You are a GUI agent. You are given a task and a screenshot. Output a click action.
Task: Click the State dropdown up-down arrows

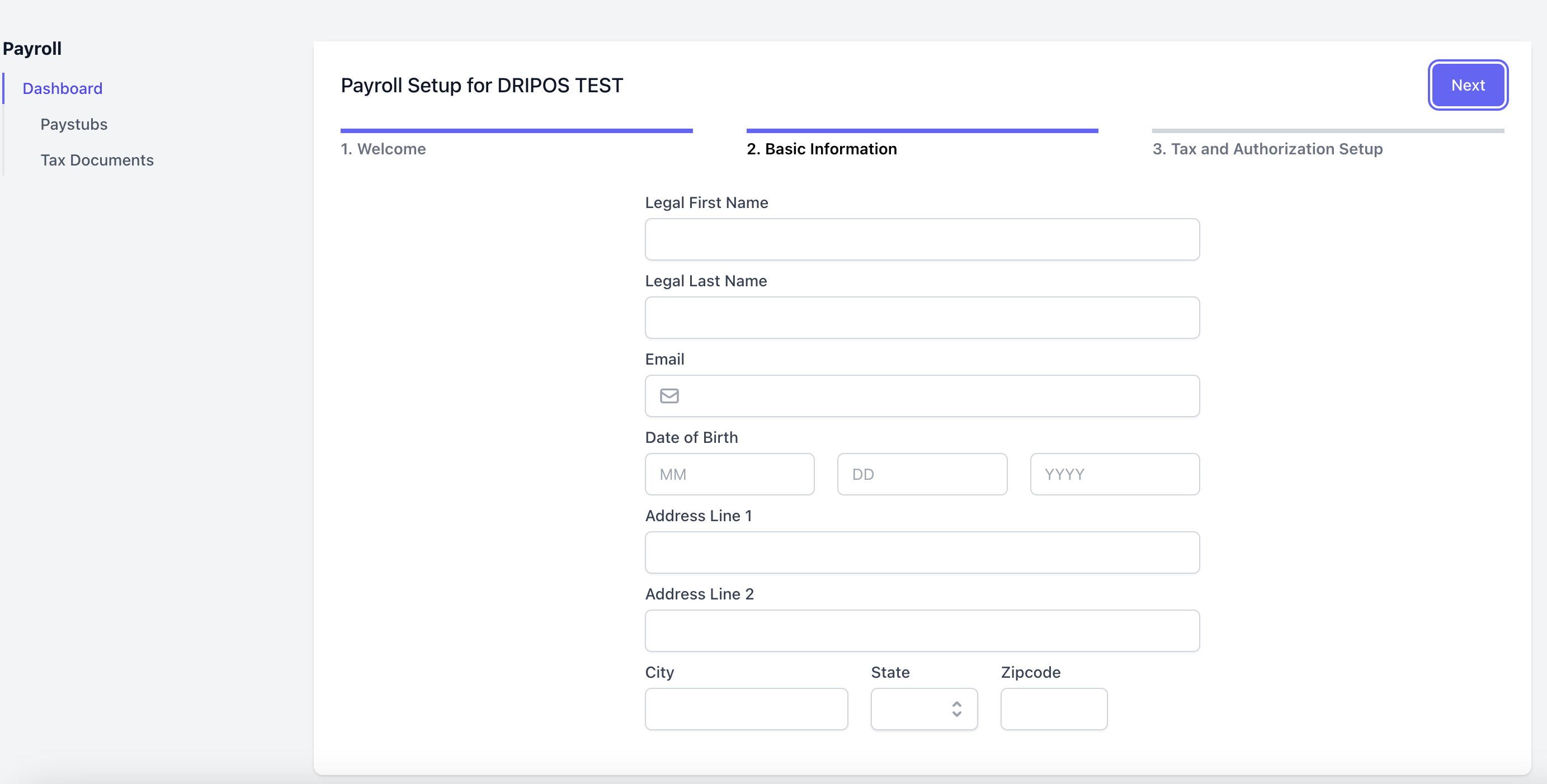[956, 709]
